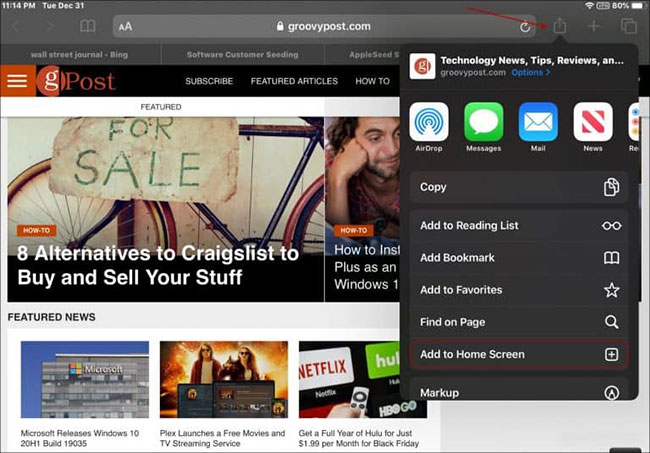Screen dimensions: 650x453
Task: Share via Messages app
Action: click(483, 128)
